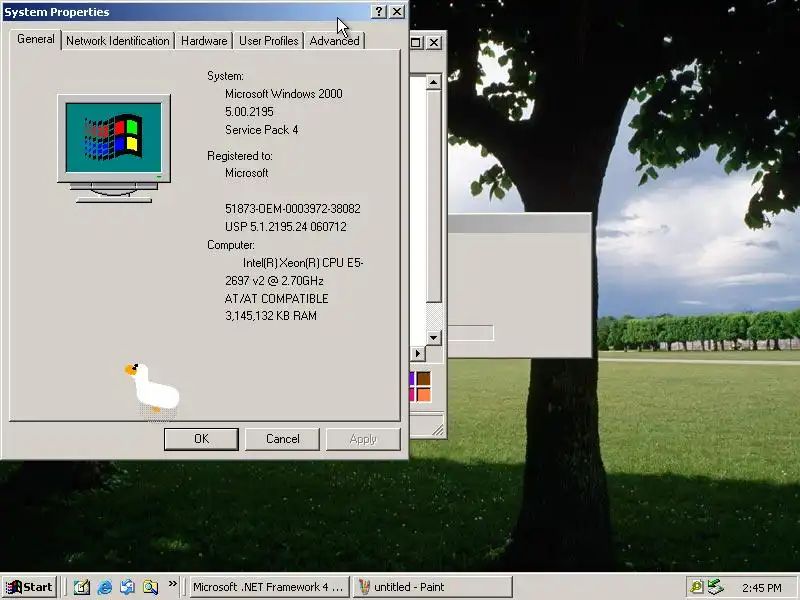Click the taskbar clock showing 2:45 PM
800x600 pixels.
tap(762, 588)
